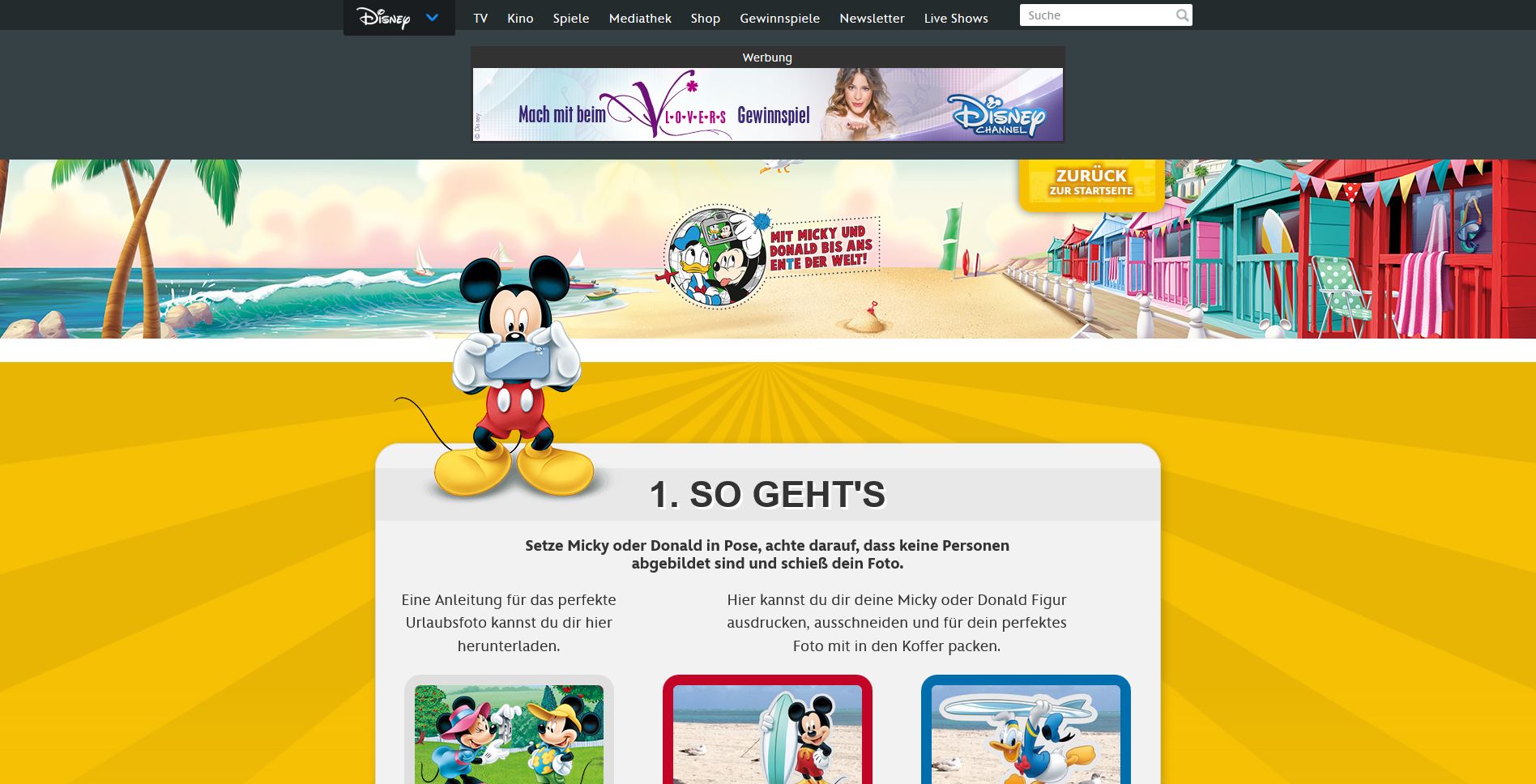Expand the dropdown chevron beside Disney logo
The height and width of the screenshot is (784, 1536).
433,17
